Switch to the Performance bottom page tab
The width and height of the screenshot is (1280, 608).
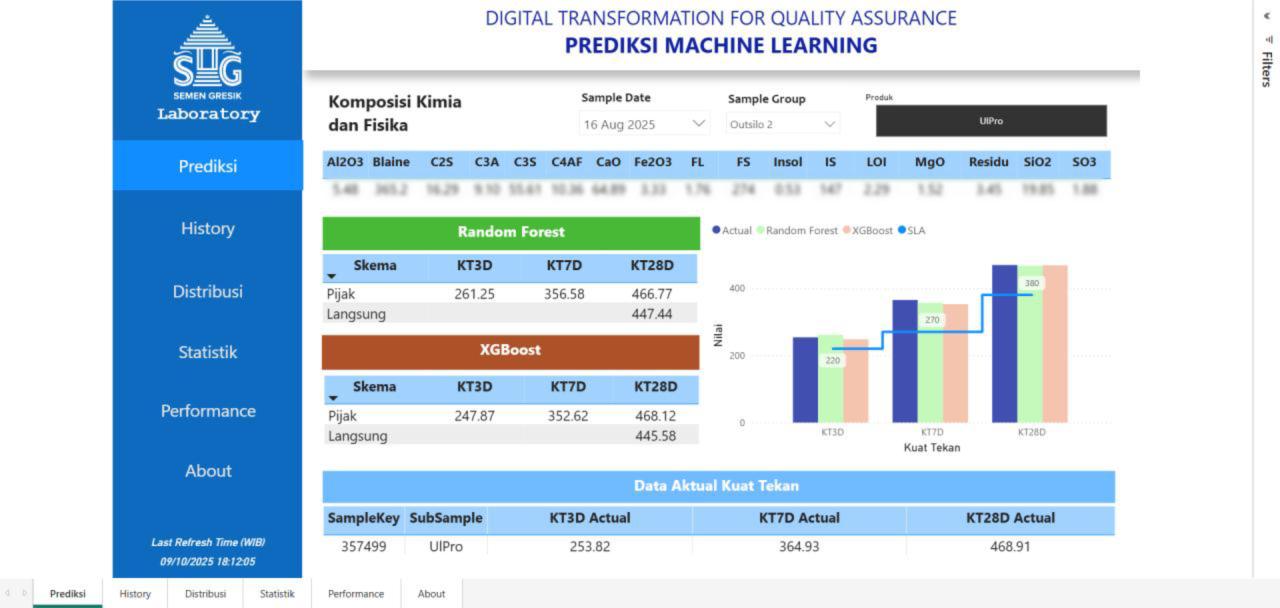tap(356, 593)
